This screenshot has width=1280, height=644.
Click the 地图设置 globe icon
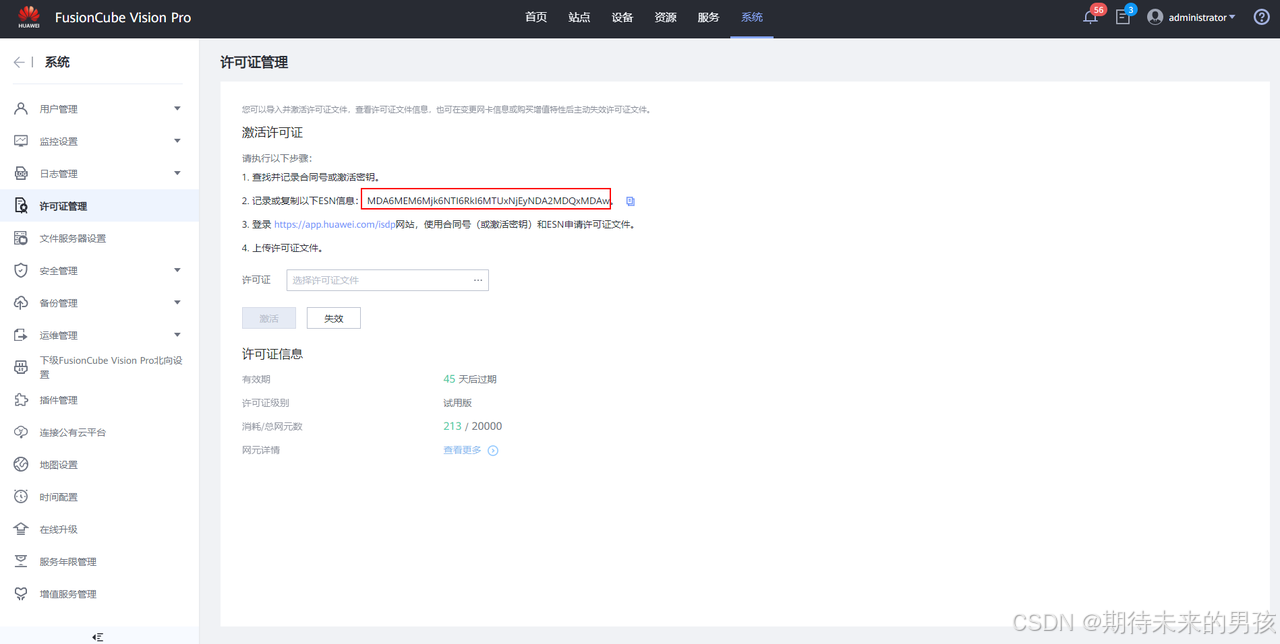21,464
